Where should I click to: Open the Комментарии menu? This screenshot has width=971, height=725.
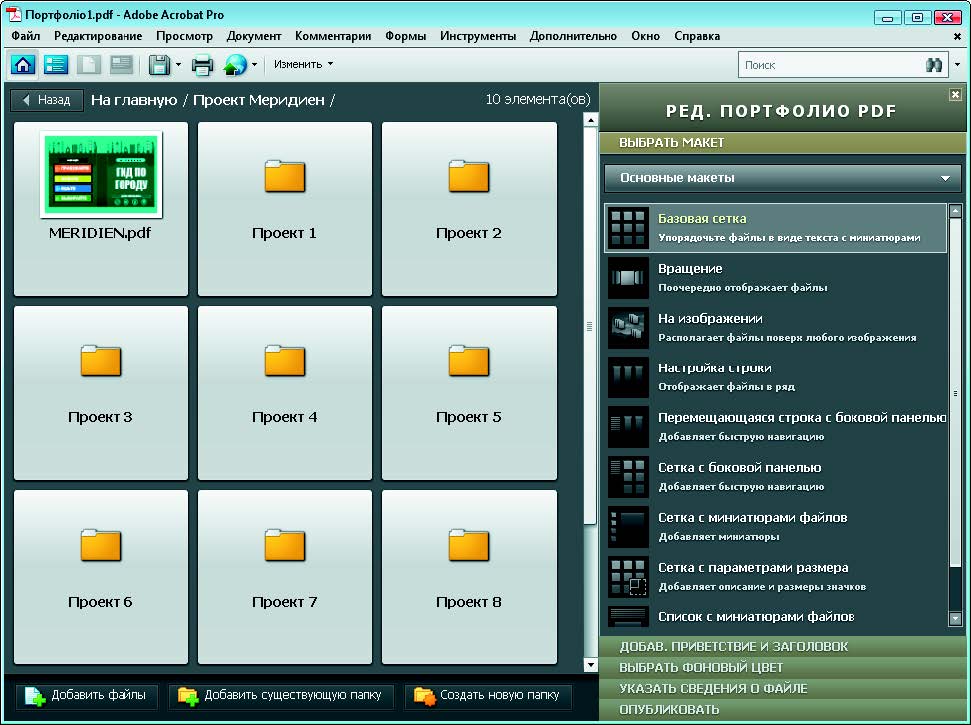tap(333, 36)
